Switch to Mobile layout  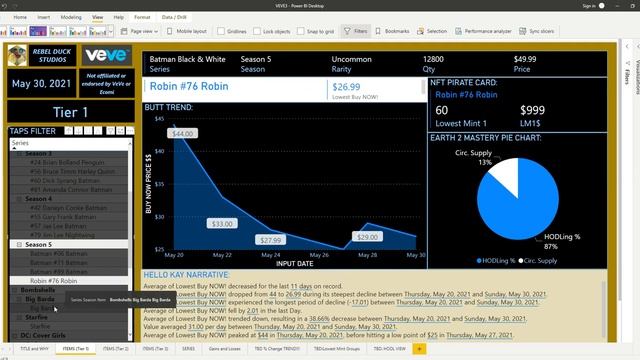click(187, 31)
